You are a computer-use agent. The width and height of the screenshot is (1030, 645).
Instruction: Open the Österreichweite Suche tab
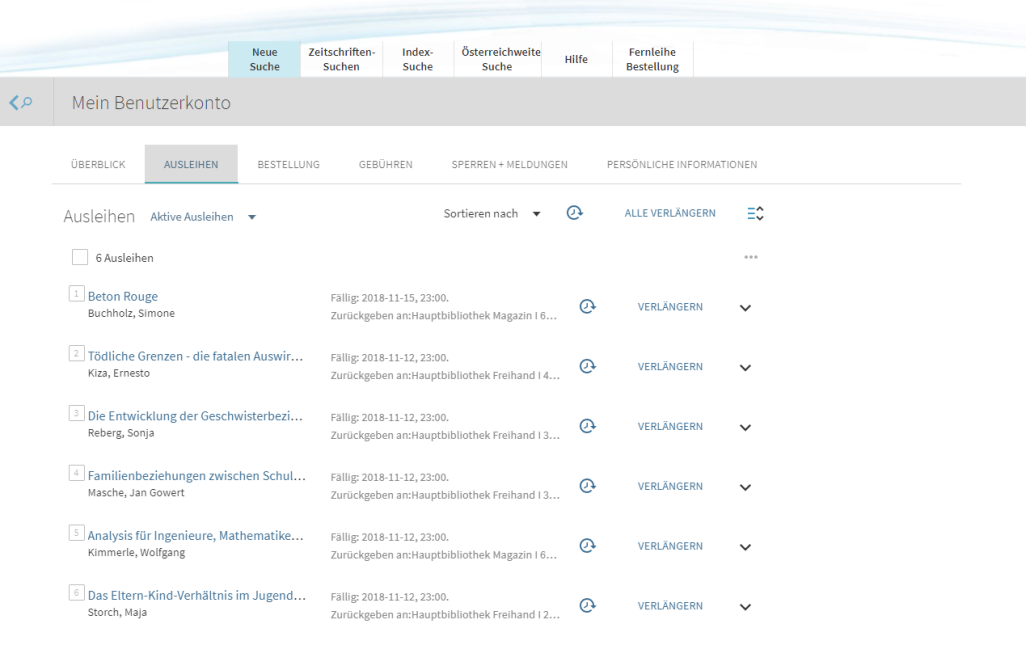coord(497,59)
